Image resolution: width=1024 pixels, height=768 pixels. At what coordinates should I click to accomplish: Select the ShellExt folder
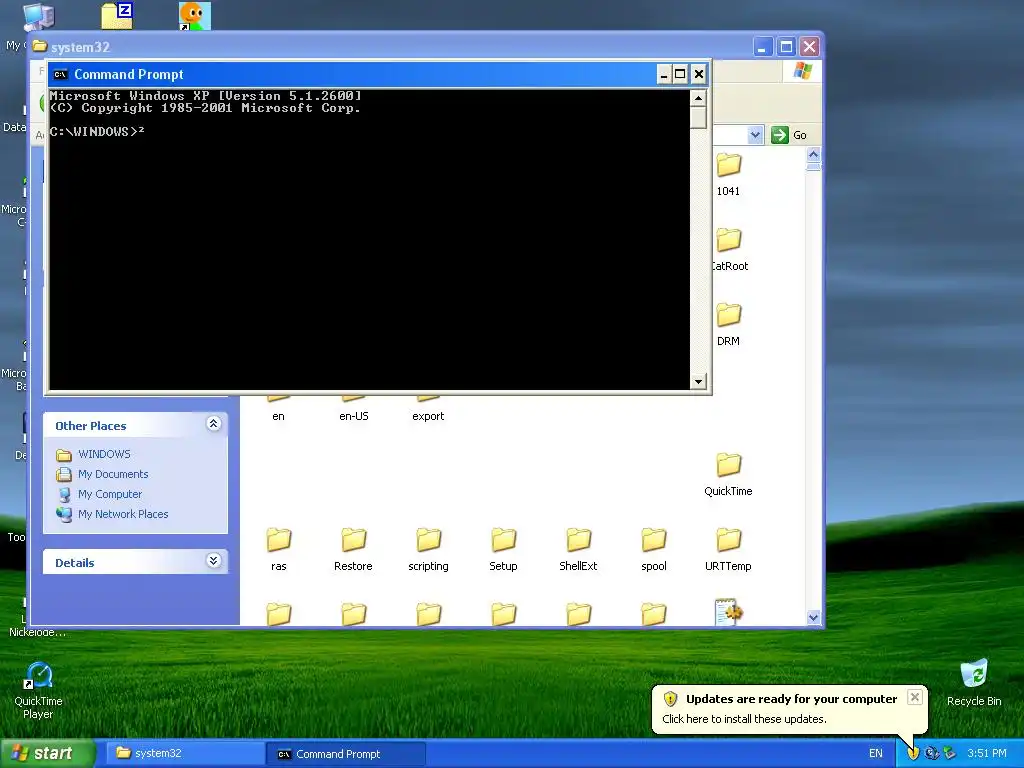pos(578,541)
